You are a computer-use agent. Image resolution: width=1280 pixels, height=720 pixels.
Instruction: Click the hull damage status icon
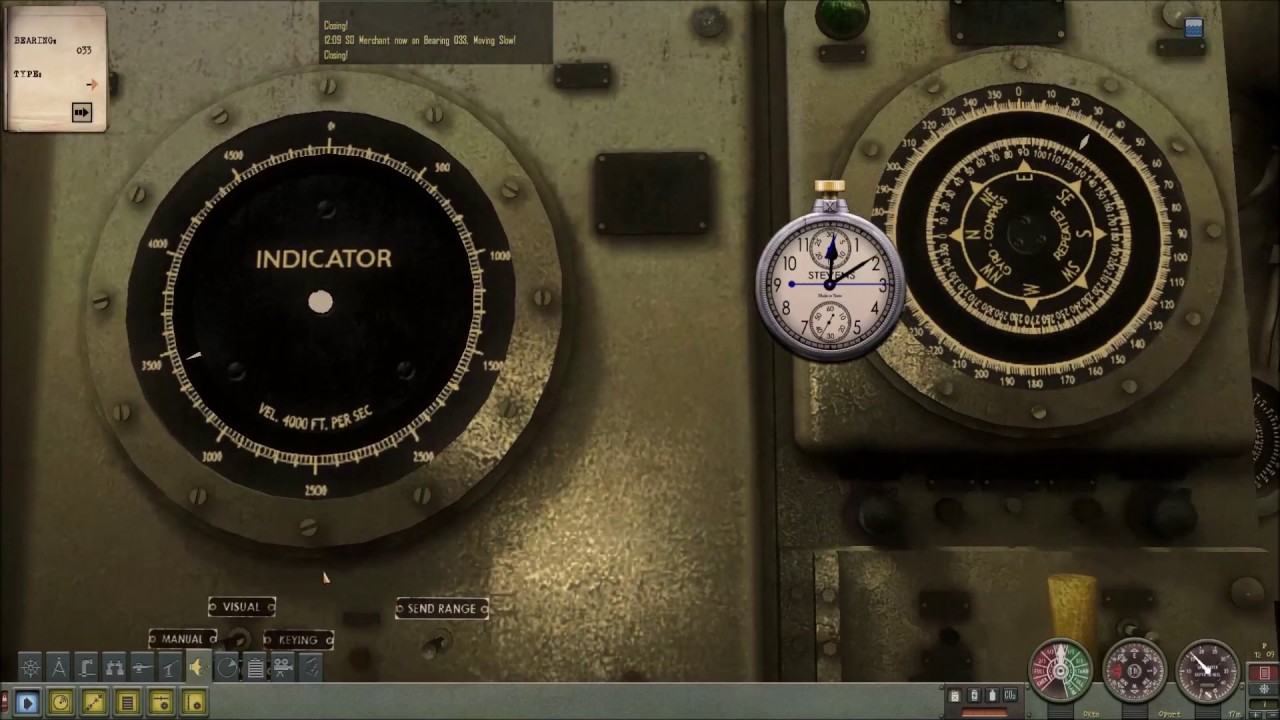coord(955,695)
